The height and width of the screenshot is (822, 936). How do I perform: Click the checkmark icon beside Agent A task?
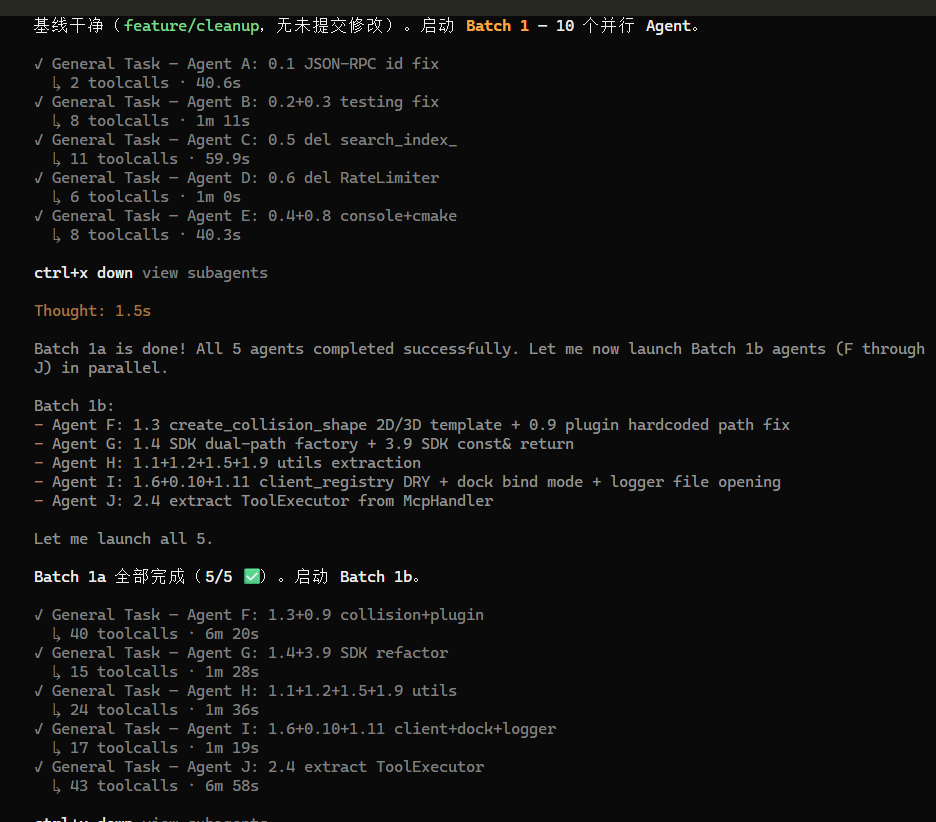tap(39, 64)
